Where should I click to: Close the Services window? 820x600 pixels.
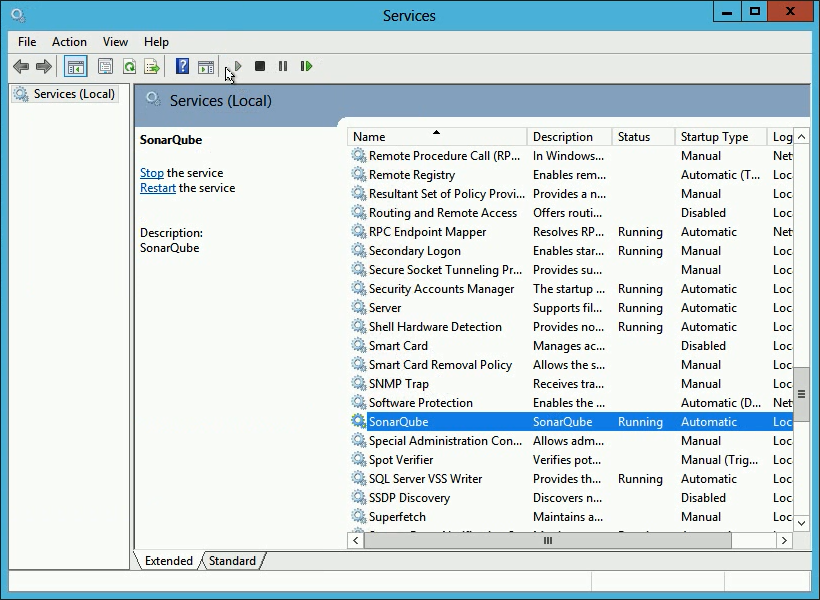pyautogui.click(x=790, y=12)
